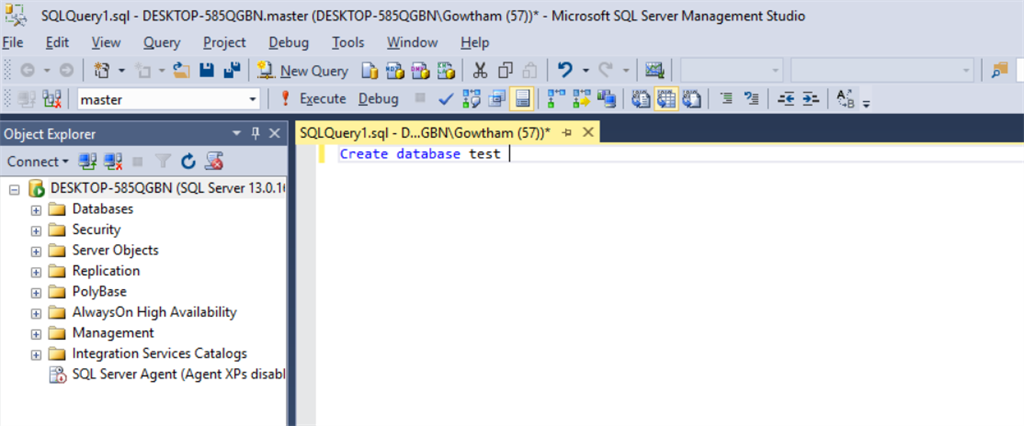Click the Copy icon in the toolbar
Viewport: 1024px width, 426px height.
505,71
